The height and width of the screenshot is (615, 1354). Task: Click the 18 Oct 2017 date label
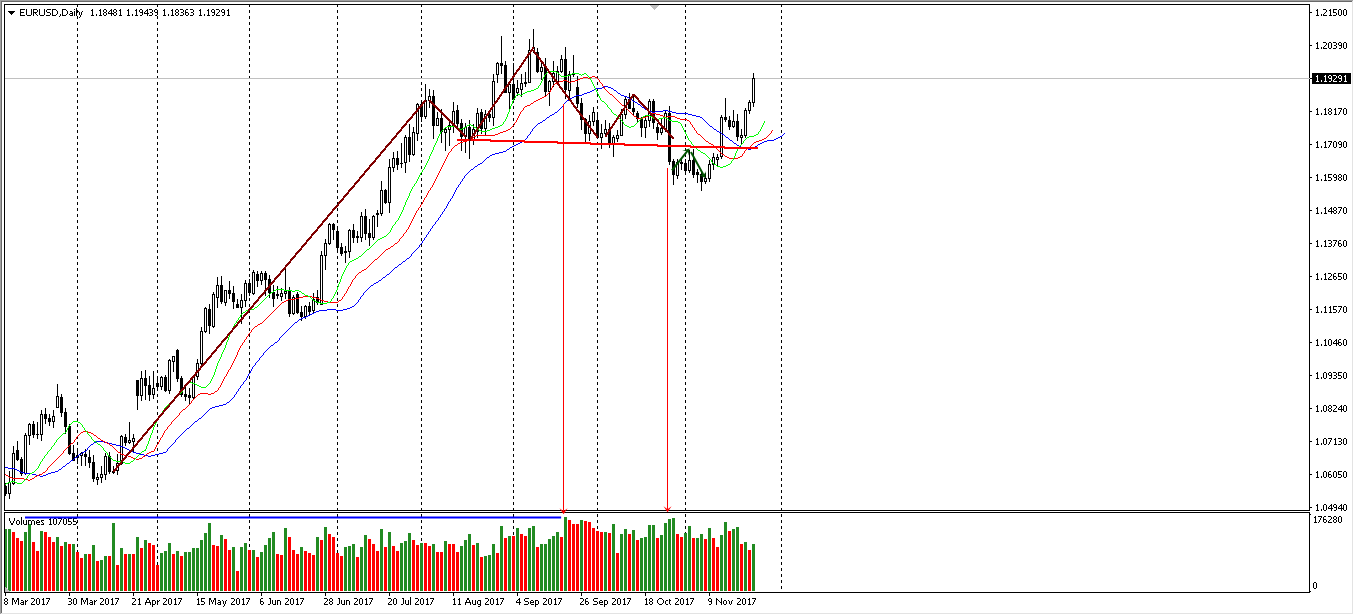[669, 602]
